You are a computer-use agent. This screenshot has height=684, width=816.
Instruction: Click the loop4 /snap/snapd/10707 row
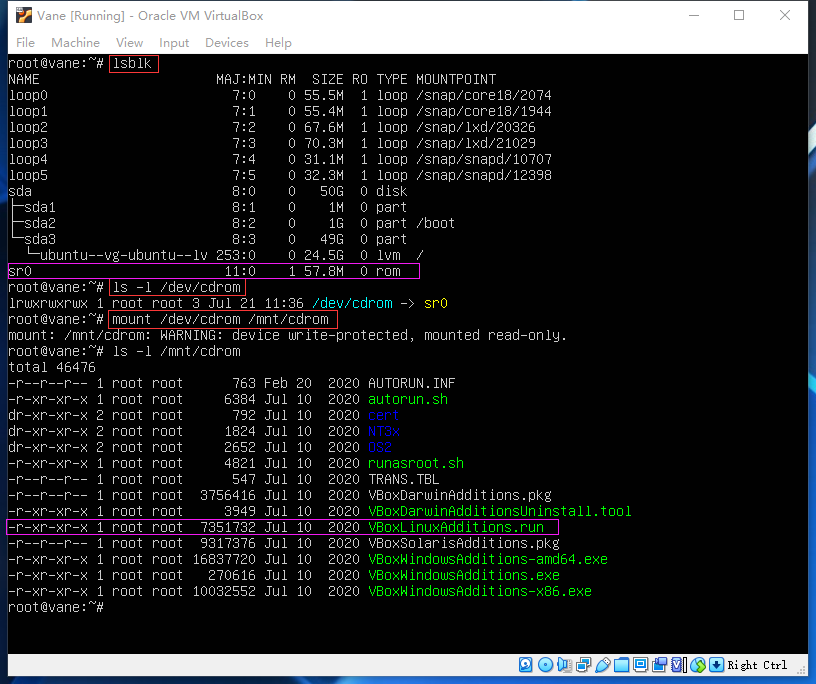[280, 159]
